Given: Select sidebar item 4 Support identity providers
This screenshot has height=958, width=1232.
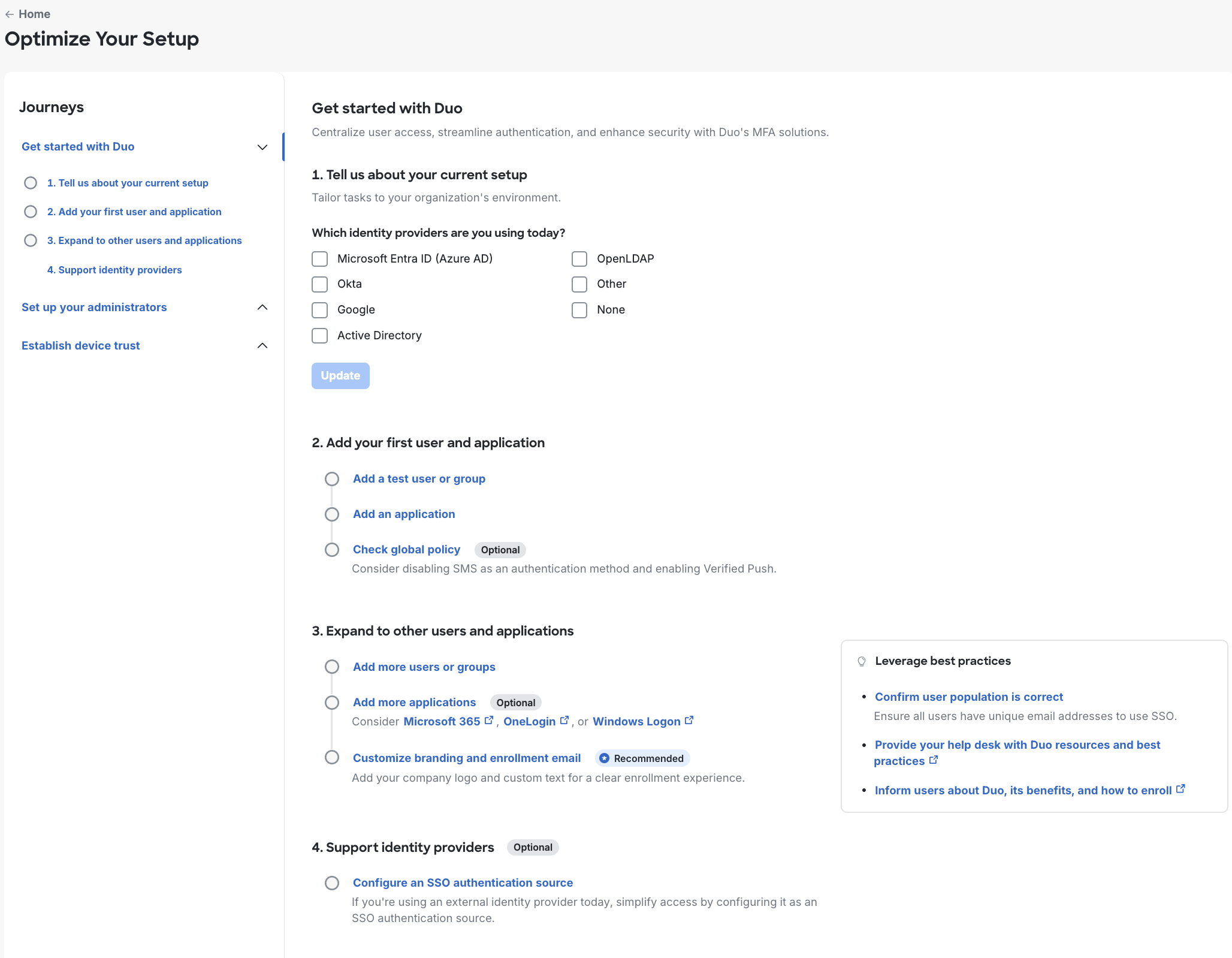Looking at the screenshot, I should tap(114, 270).
